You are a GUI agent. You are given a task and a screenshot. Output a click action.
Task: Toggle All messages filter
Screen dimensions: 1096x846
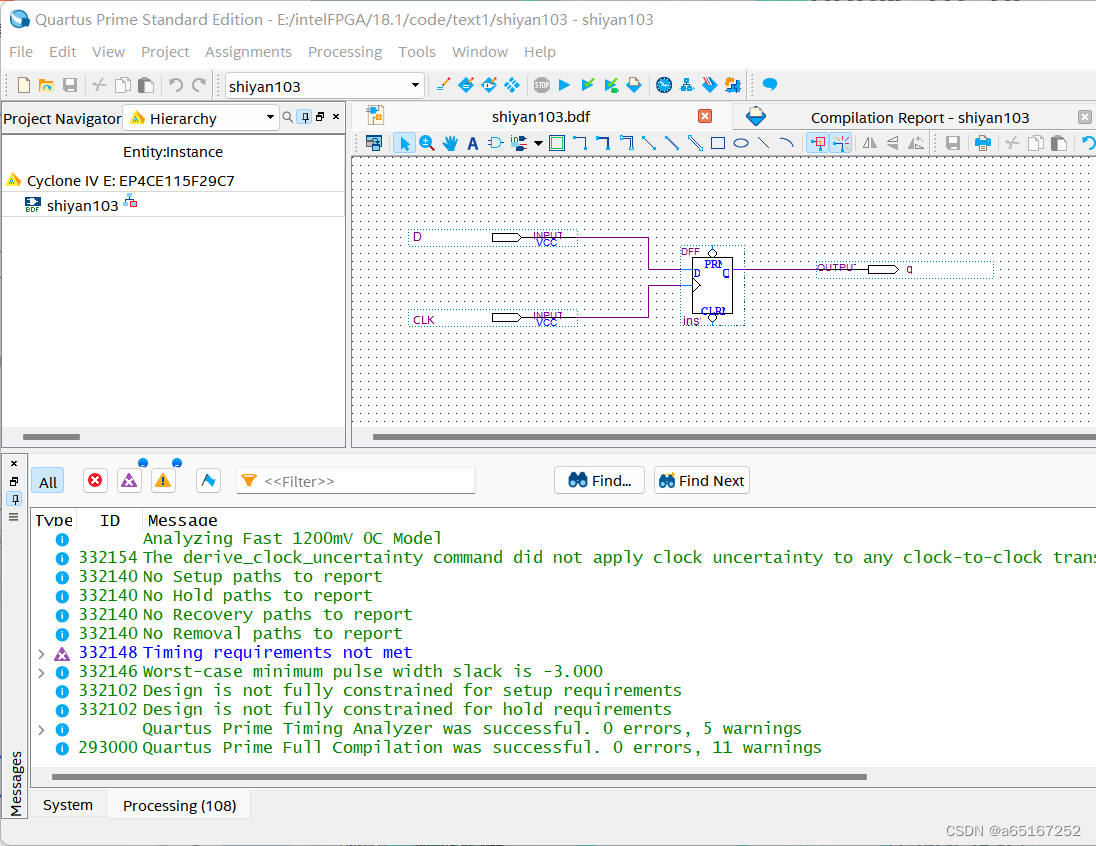[48, 482]
